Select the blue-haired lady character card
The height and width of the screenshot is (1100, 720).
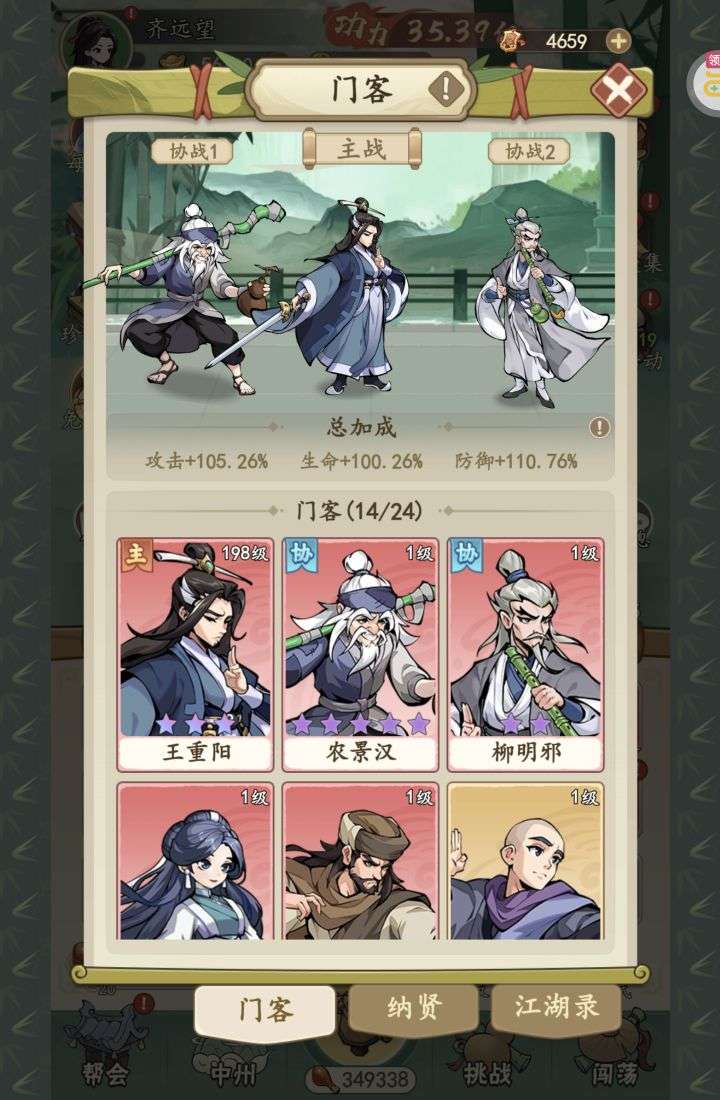point(195,861)
